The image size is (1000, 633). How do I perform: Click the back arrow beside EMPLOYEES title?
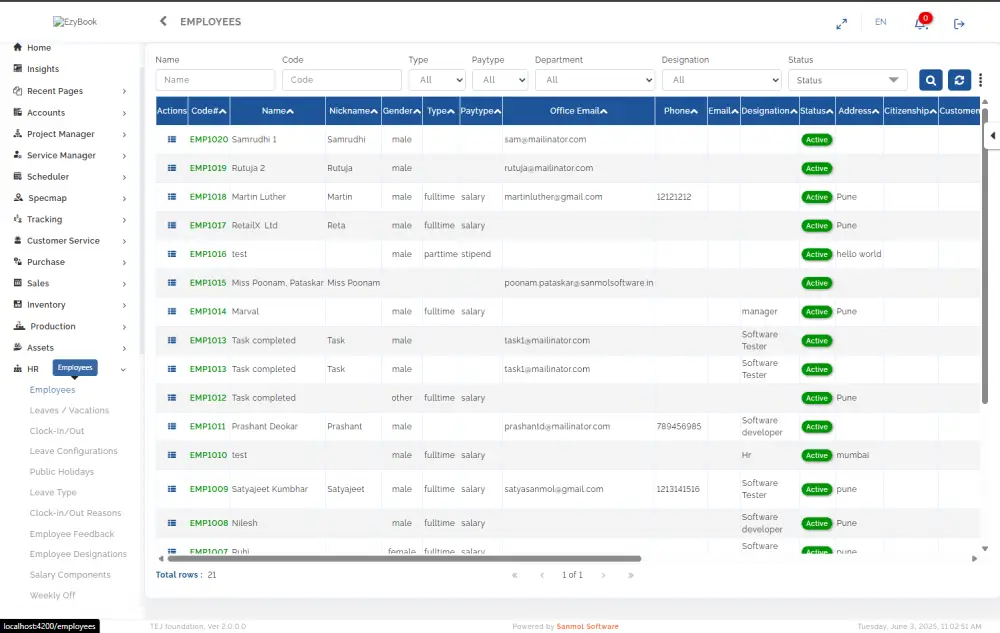point(163,21)
